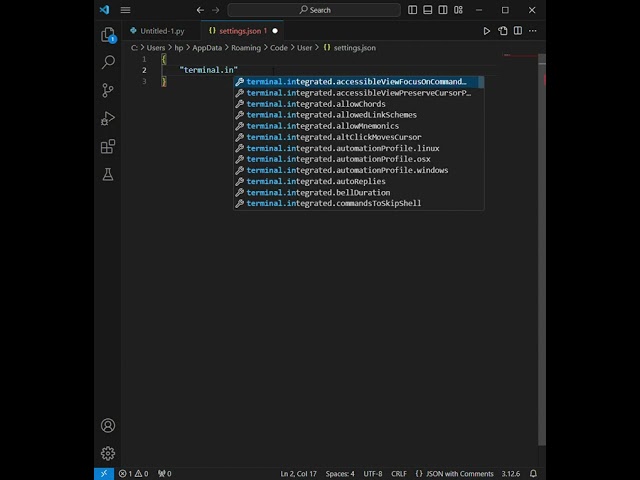640x480 pixels.
Task: Click the Search command center box
Action: pyautogui.click(x=314, y=10)
